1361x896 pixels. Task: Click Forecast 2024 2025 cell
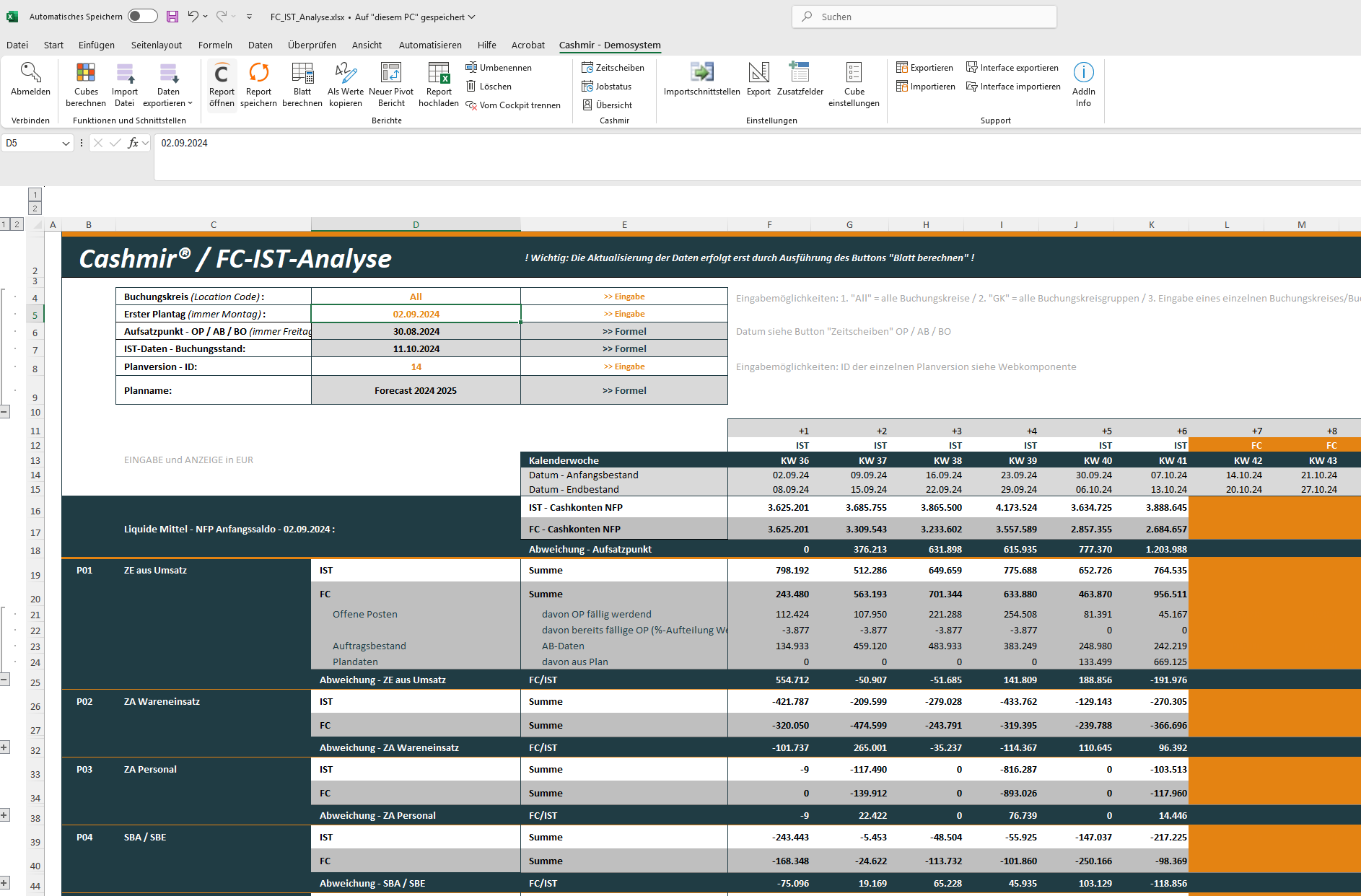(416, 390)
